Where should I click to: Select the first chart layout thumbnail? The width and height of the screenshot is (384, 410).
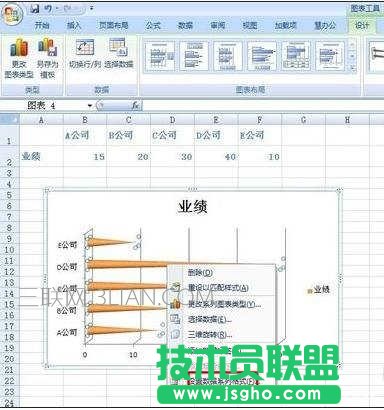click(x=160, y=56)
